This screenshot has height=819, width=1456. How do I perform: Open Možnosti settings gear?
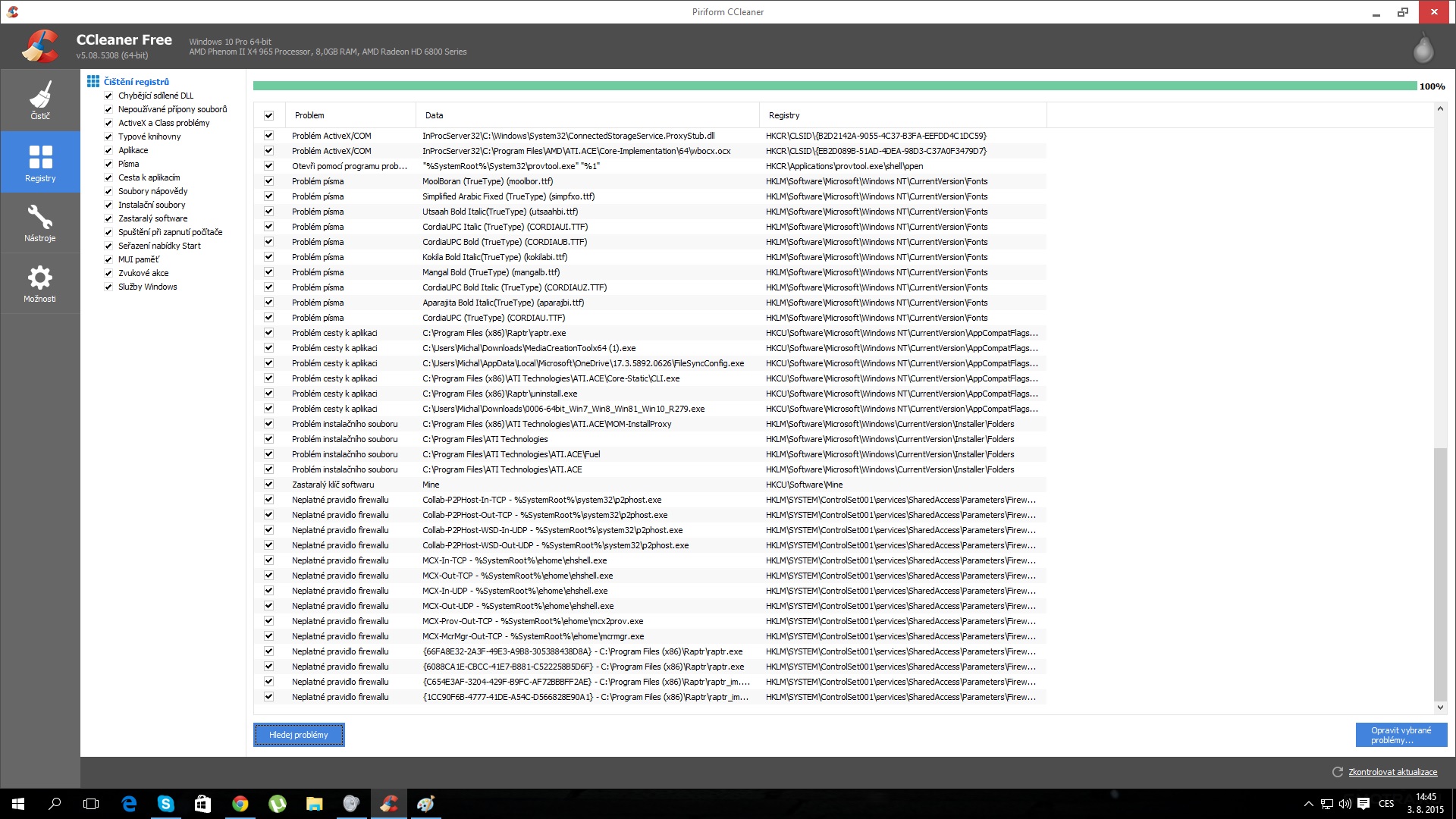tap(40, 284)
